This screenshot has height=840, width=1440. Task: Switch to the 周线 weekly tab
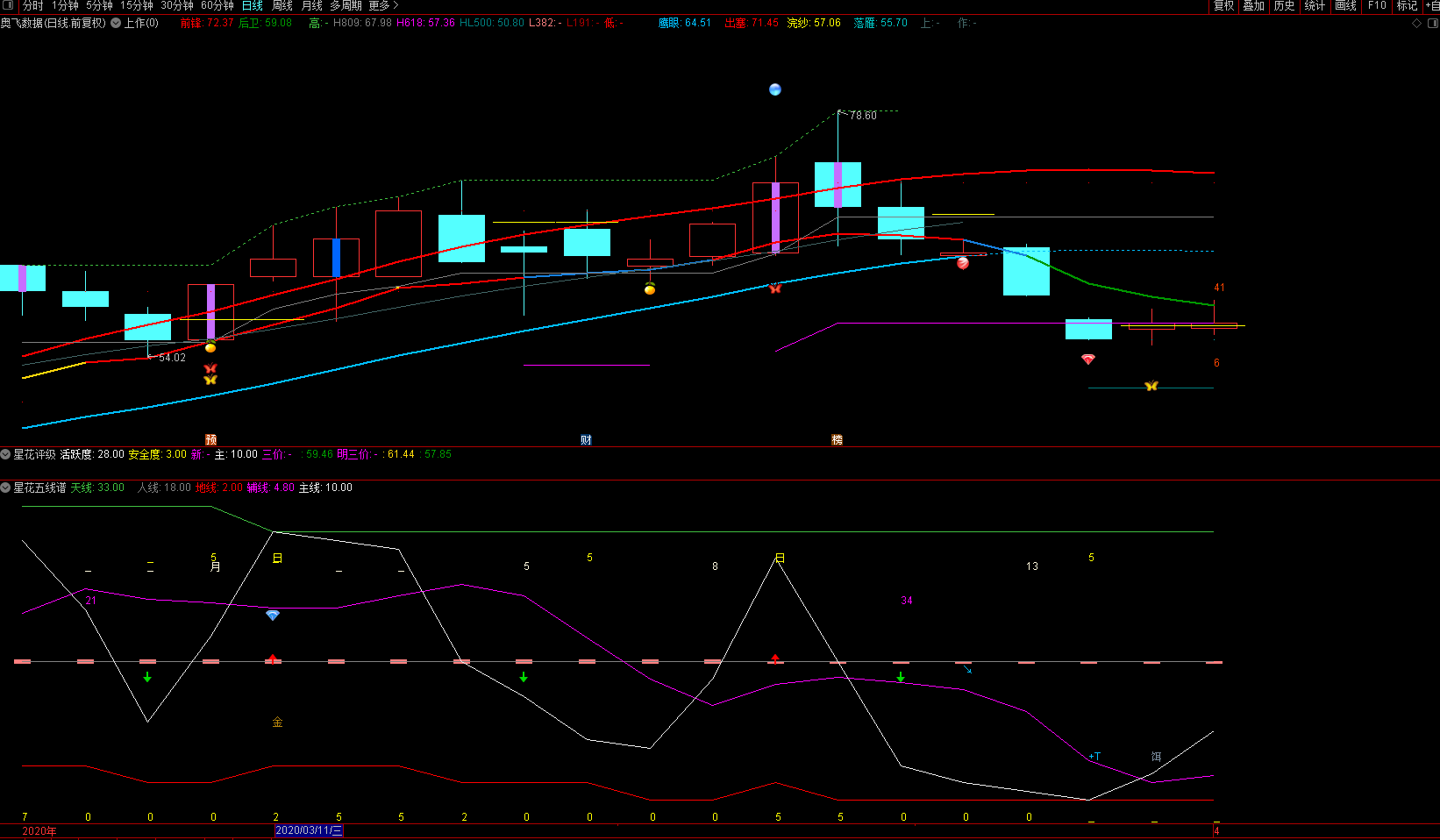(282, 5)
